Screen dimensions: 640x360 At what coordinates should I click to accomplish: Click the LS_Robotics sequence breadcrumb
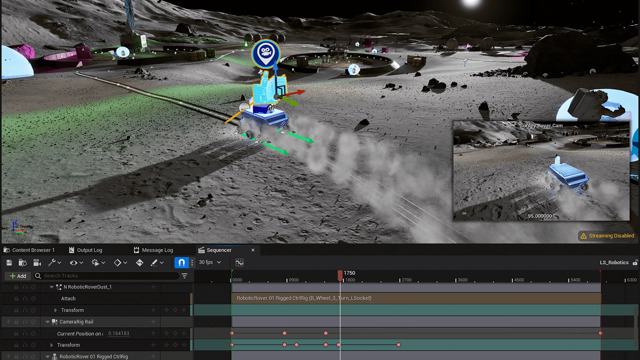[x=613, y=262]
